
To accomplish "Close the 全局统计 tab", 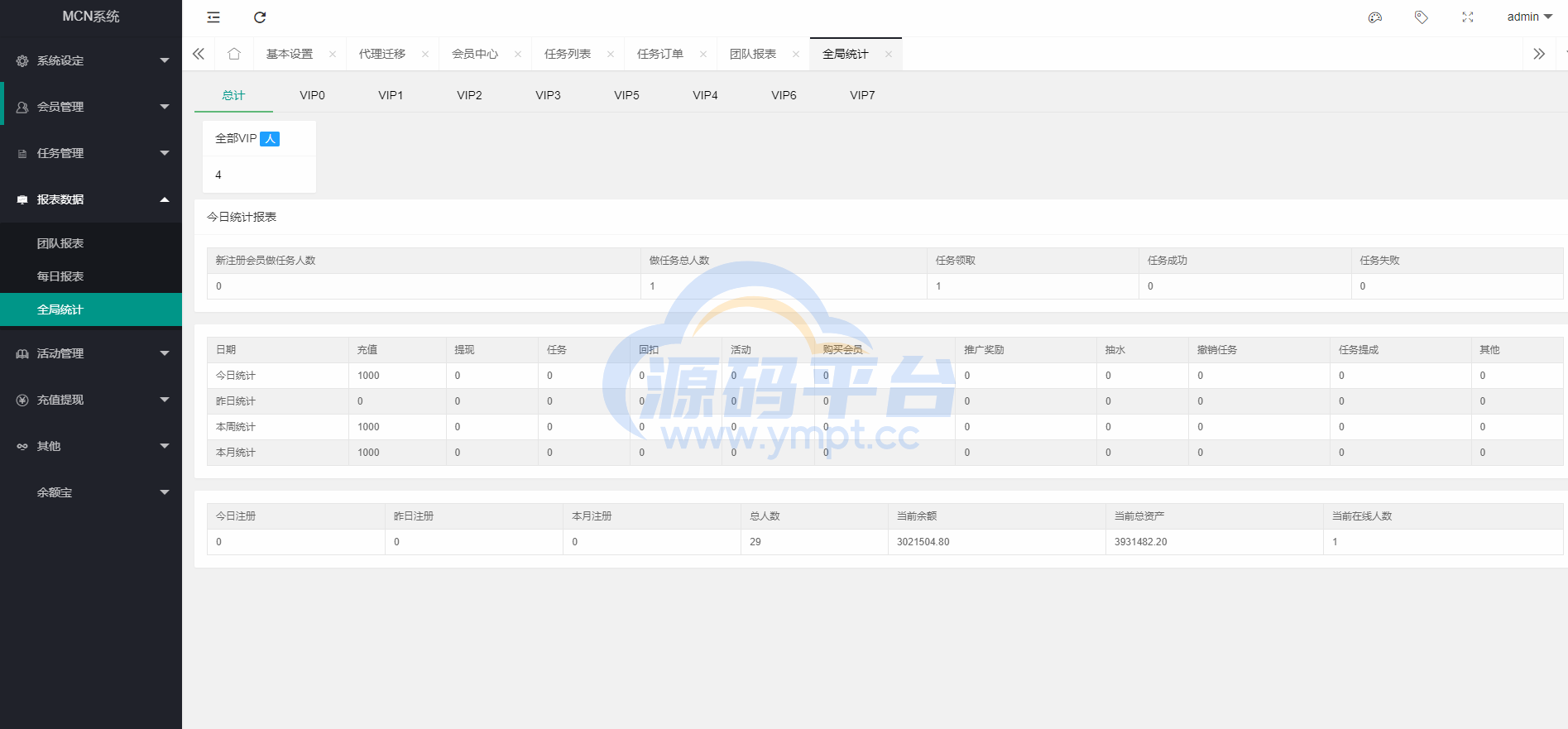I will point(889,55).
